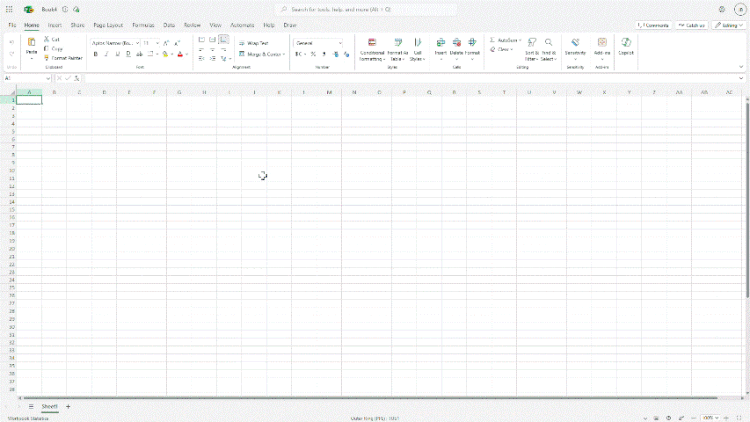Toggle bottom align button

223,40
